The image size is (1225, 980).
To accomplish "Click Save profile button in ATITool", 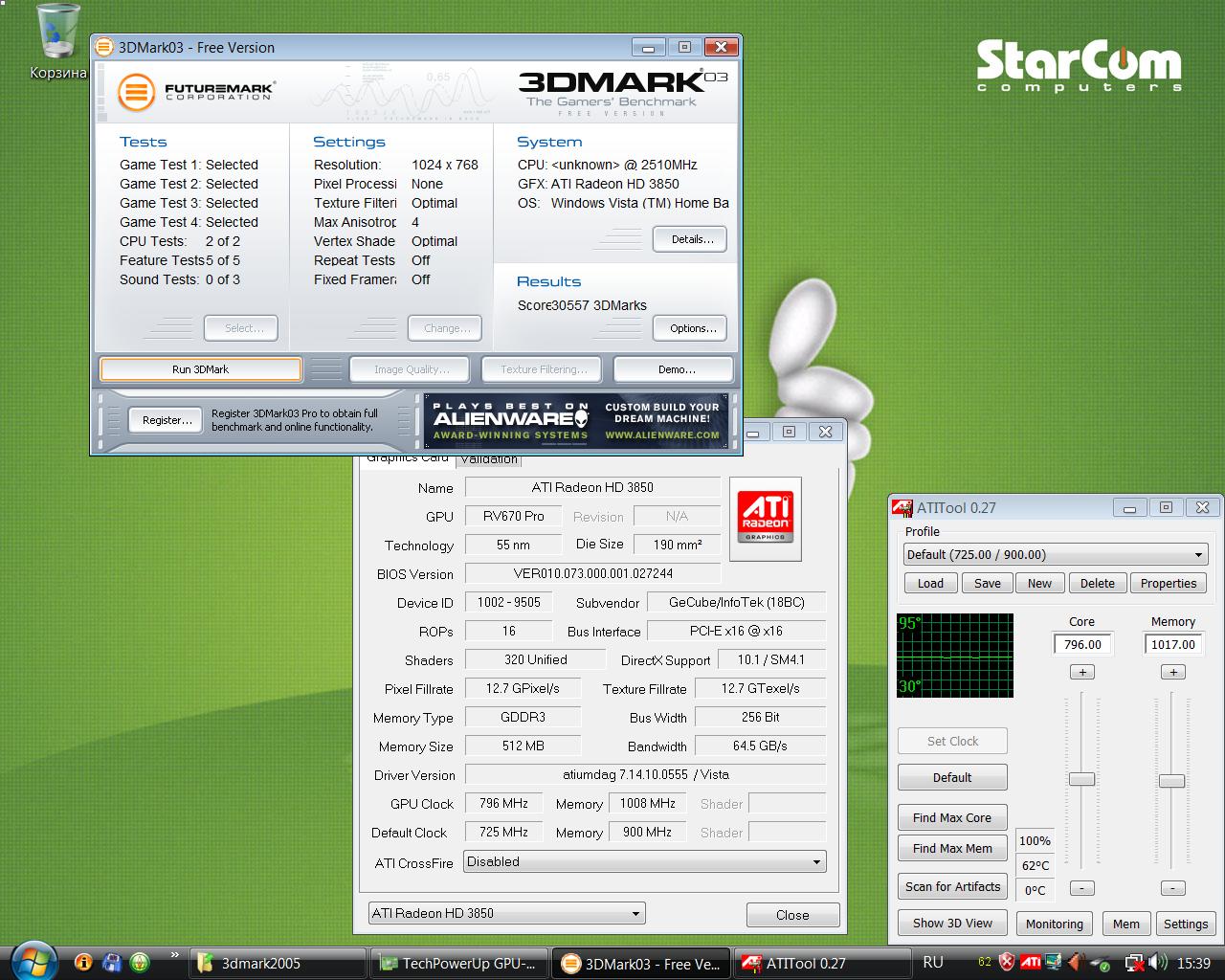I will (987, 583).
